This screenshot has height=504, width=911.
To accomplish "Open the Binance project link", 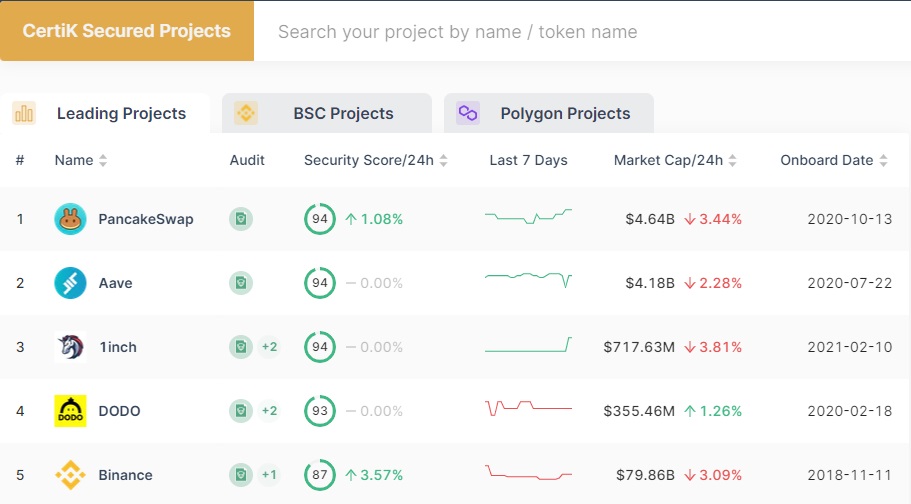I will point(125,475).
